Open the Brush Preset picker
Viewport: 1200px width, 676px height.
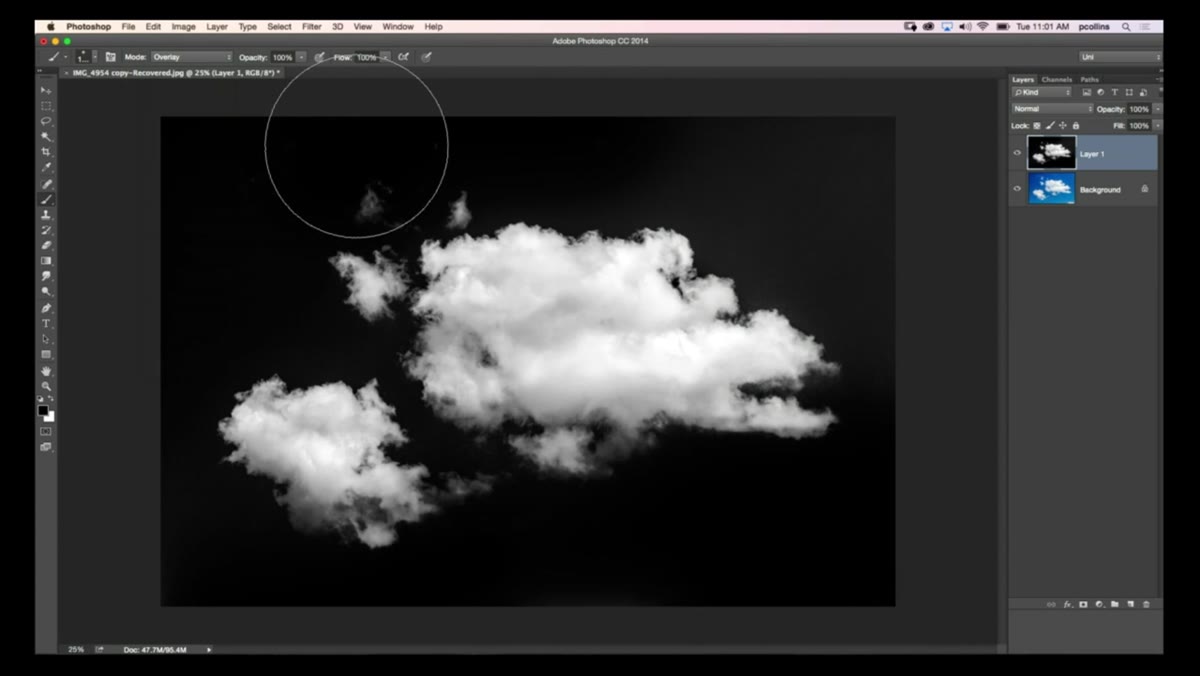point(84,57)
